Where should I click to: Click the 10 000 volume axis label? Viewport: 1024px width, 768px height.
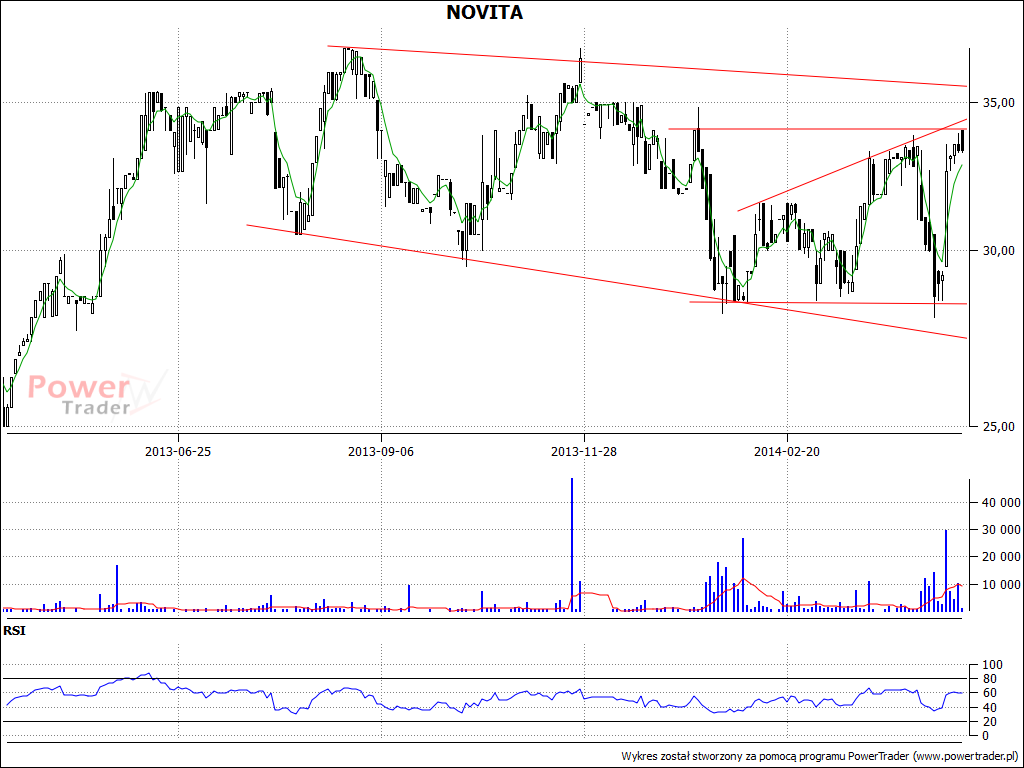coord(999,584)
